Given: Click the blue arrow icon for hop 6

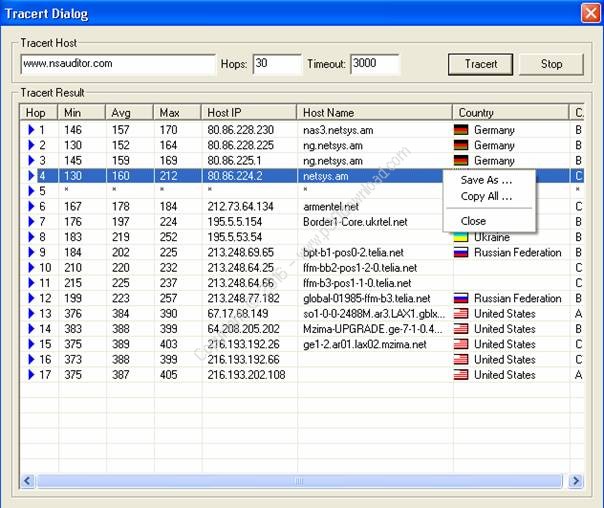Looking at the screenshot, I should coord(32,206).
